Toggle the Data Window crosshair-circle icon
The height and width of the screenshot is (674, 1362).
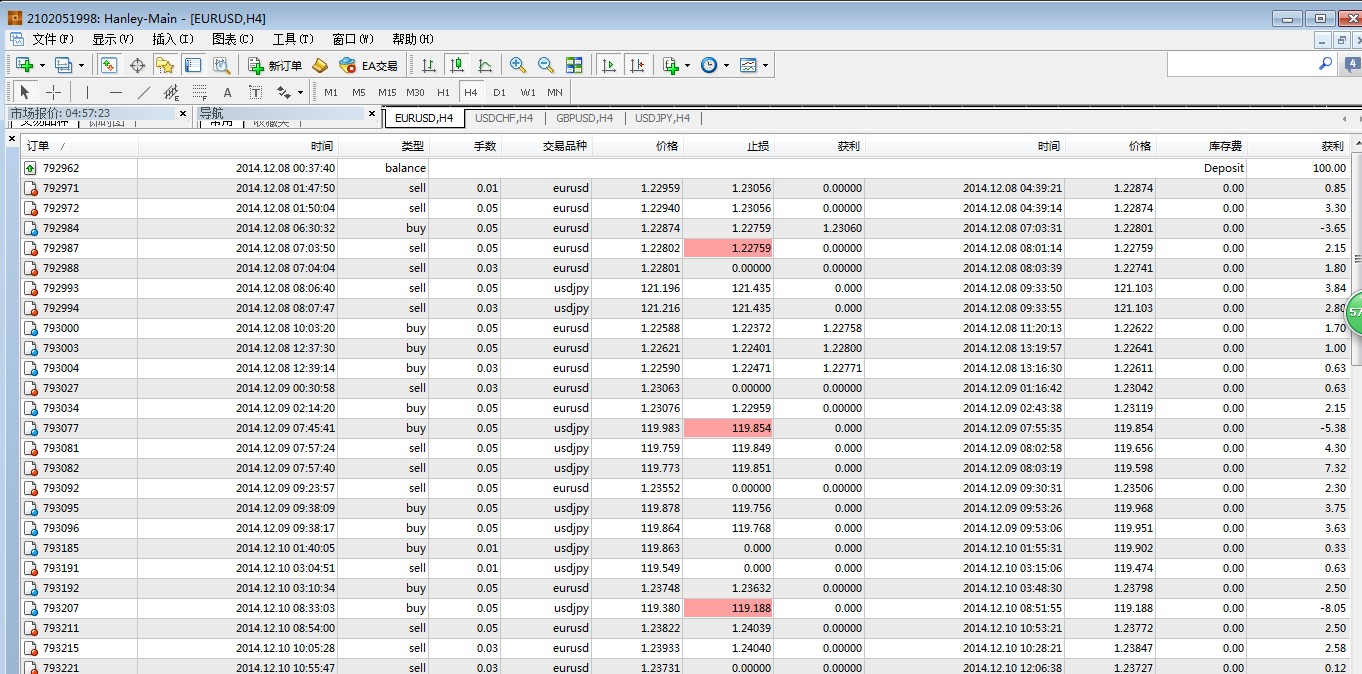click(x=137, y=65)
